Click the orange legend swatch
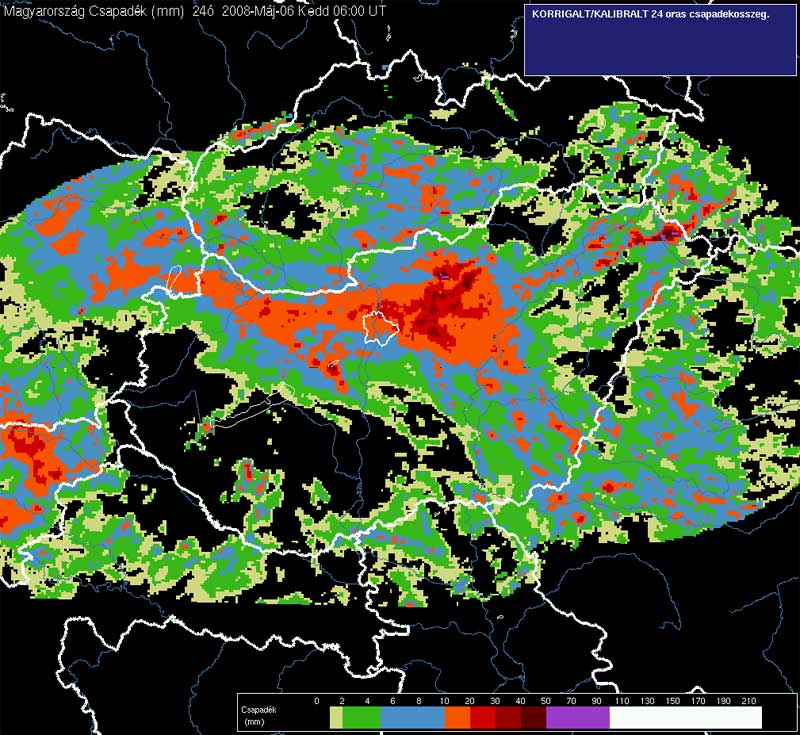 [457, 718]
